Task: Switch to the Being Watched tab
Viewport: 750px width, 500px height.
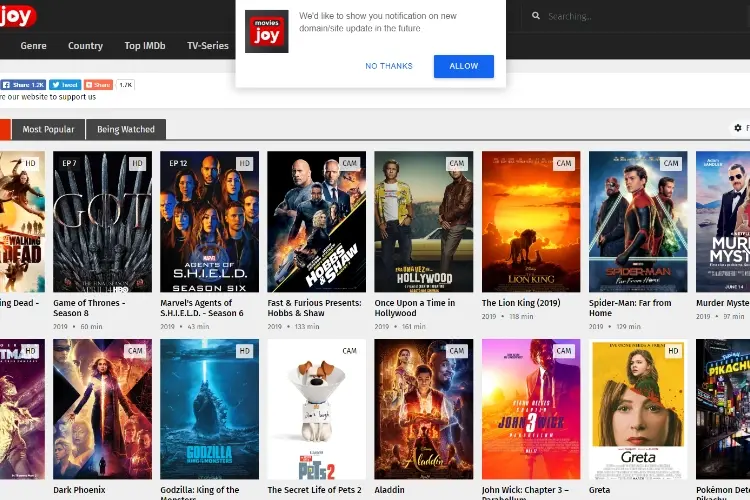Action: point(126,129)
